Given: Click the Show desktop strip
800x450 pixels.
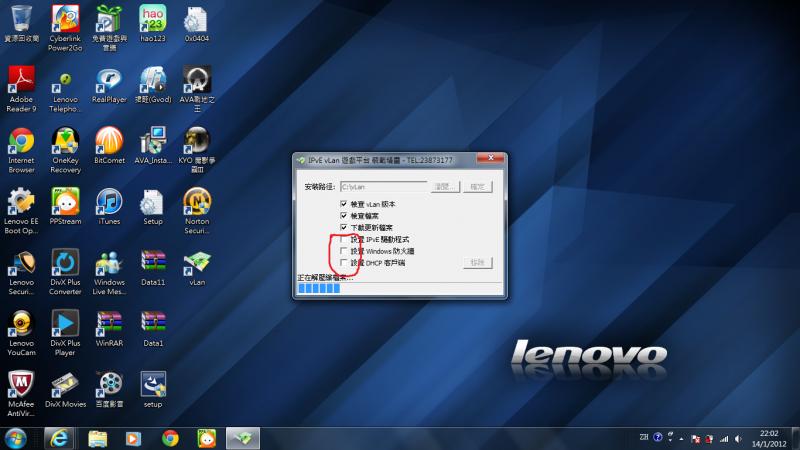Looking at the screenshot, I should pyautogui.click(x=796, y=439).
